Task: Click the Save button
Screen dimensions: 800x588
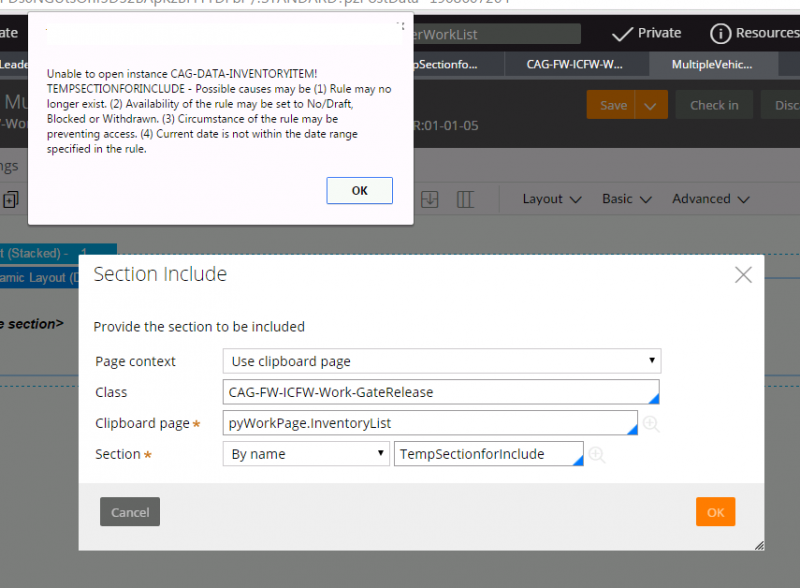Action: click(x=611, y=105)
